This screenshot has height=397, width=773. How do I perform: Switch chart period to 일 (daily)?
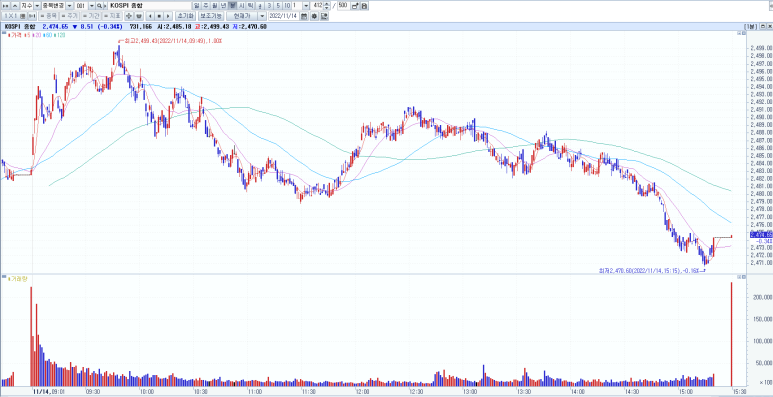click(197, 6)
